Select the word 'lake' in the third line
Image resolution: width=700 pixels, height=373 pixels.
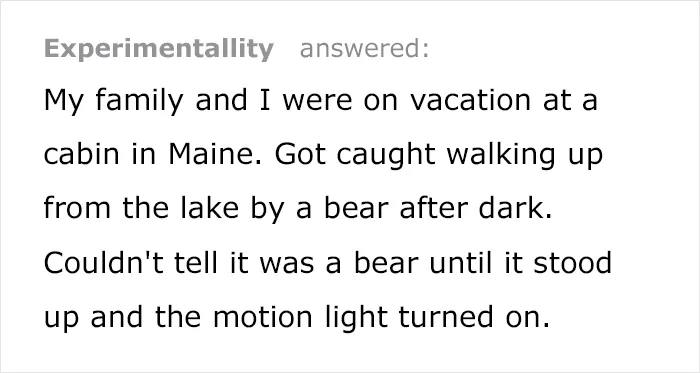click(209, 208)
